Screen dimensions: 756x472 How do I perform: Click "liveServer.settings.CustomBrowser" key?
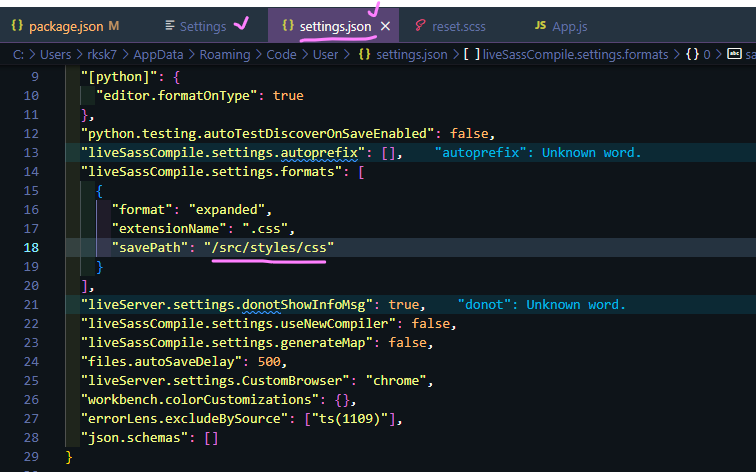tap(216, 381)
